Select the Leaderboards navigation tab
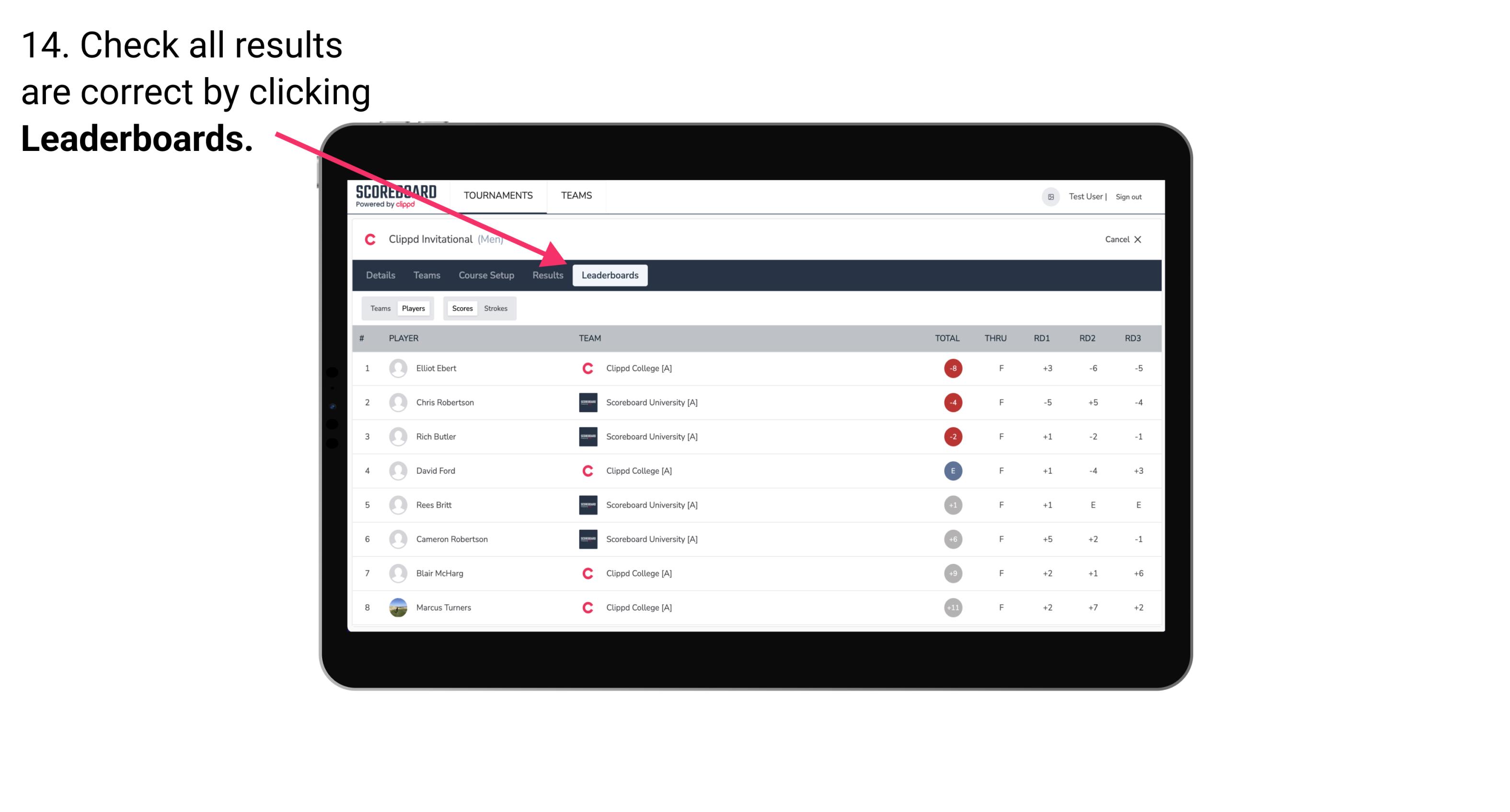The image size is (1510, 812). pyautogui.click(x=612, y=275)
